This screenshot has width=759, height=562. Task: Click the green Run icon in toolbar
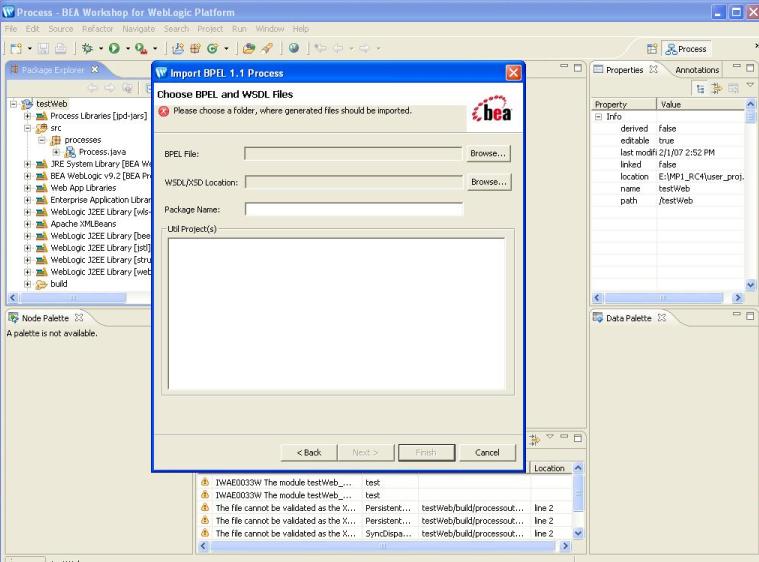coord(114,48)
